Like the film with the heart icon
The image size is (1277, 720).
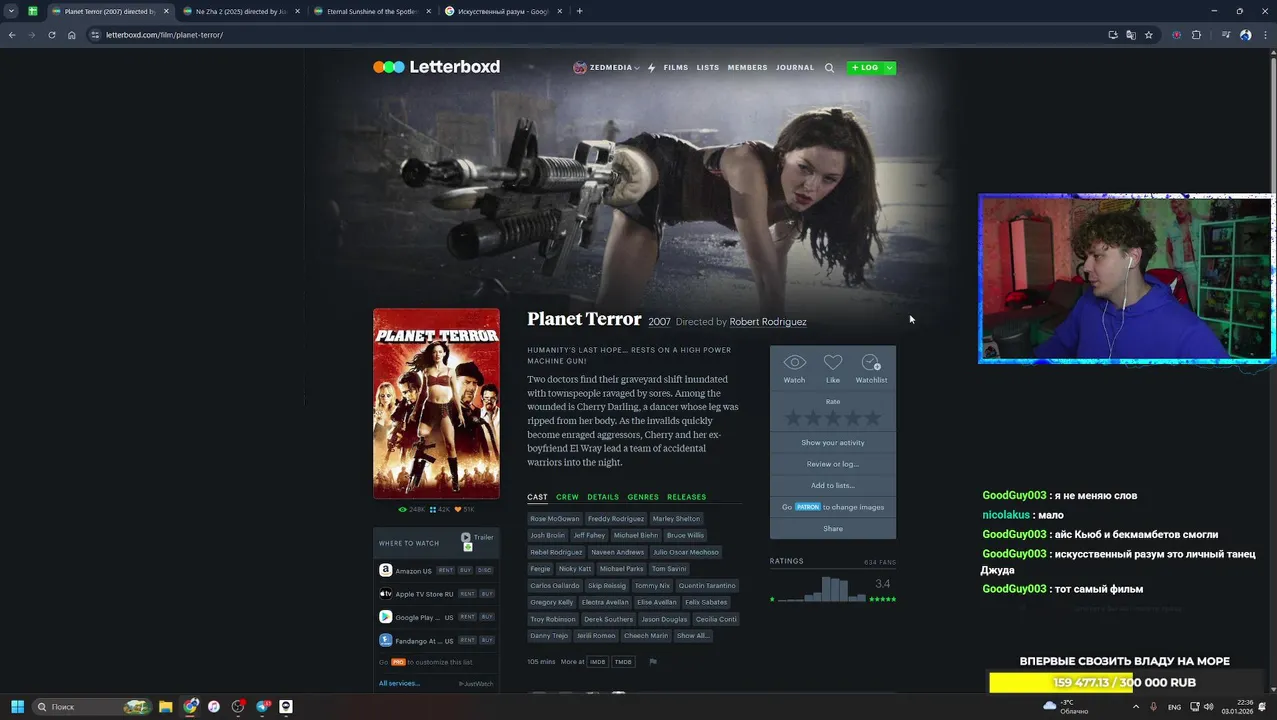(x=833, y=362)
